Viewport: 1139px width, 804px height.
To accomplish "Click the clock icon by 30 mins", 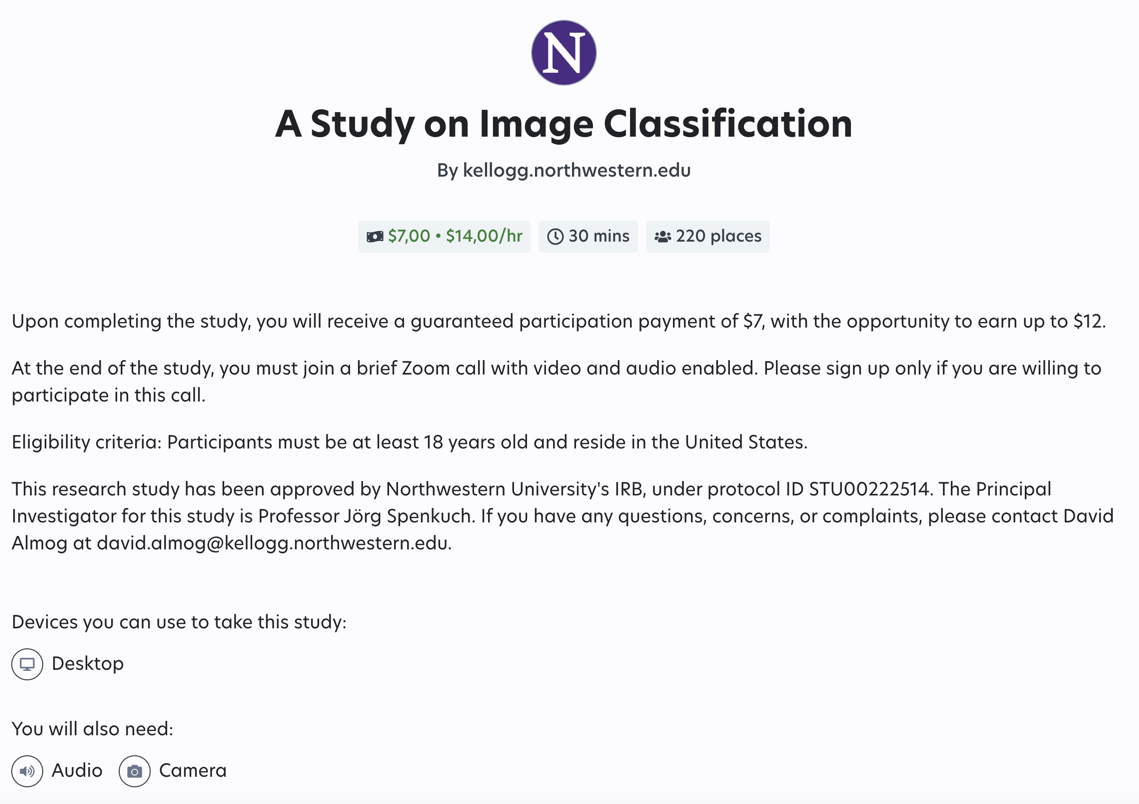I will [x=555, y=237].
